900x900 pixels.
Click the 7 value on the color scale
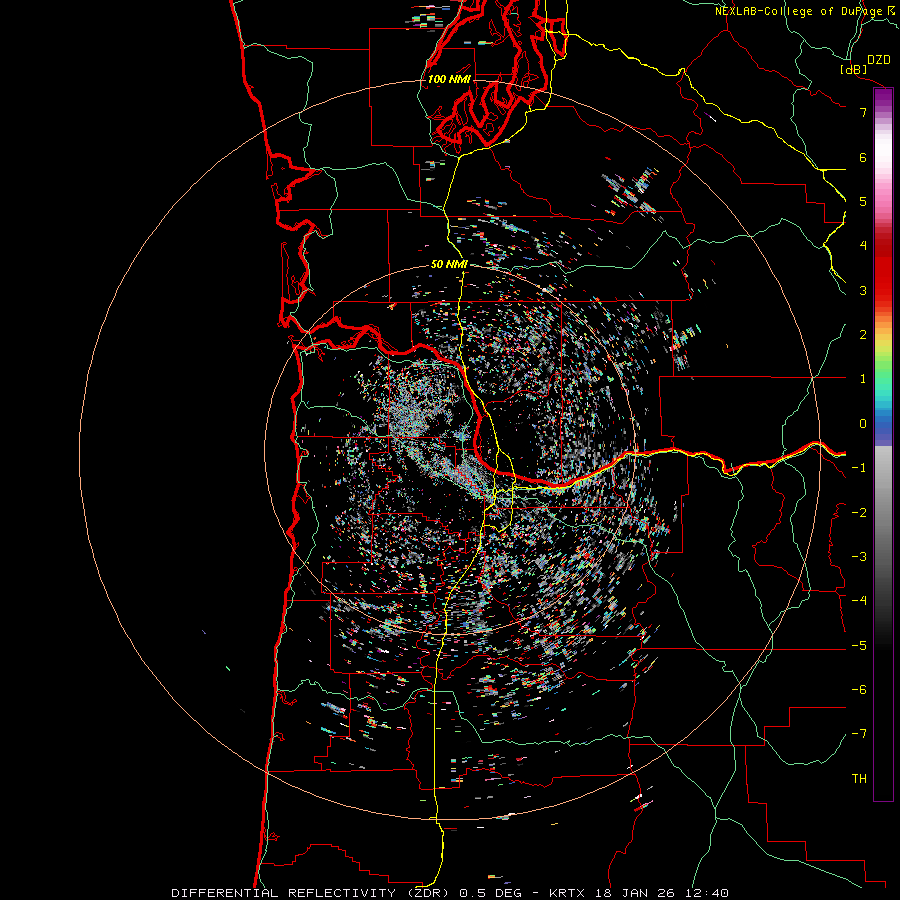click(863, 112)
